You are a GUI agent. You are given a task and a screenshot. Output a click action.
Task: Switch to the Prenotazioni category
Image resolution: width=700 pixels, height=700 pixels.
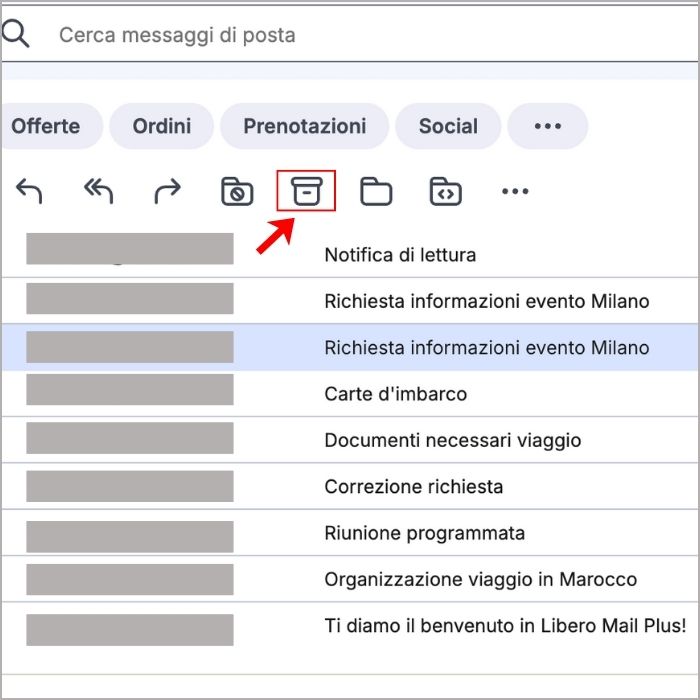click(304, 126)
